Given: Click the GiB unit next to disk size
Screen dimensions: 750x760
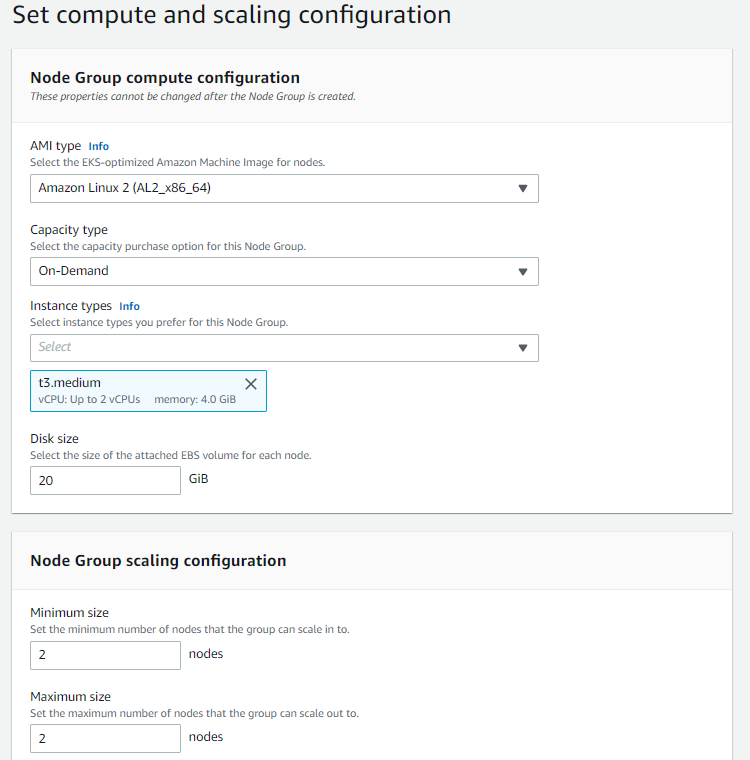Looking at the screenshot, I should point(198,479).
